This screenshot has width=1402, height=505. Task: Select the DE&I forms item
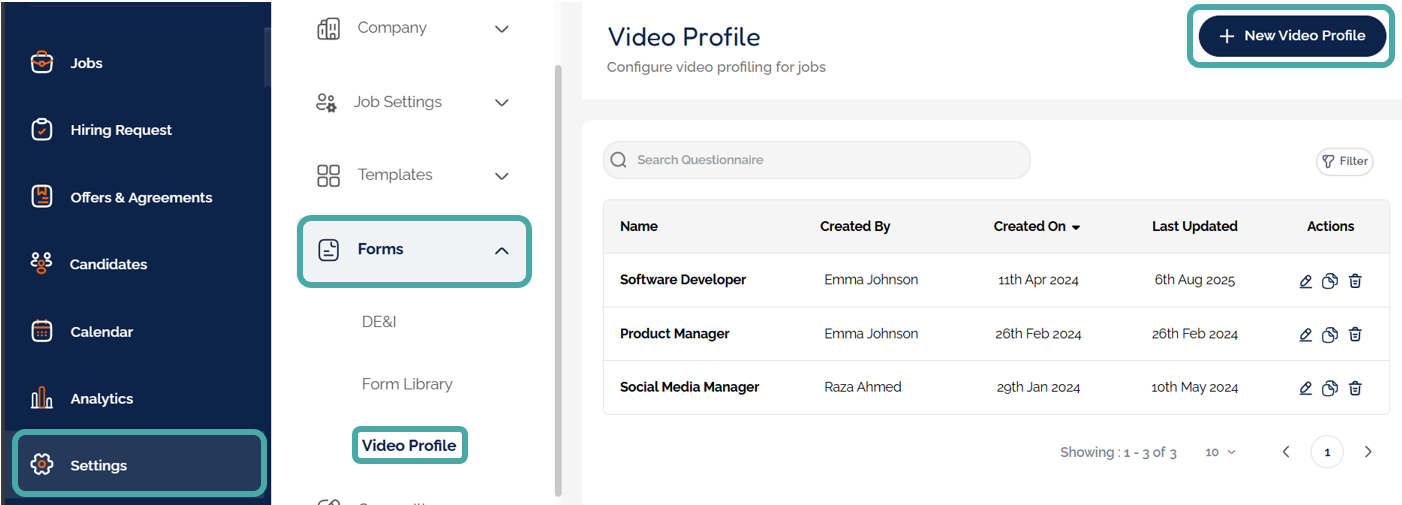click(x=379, y=322)
